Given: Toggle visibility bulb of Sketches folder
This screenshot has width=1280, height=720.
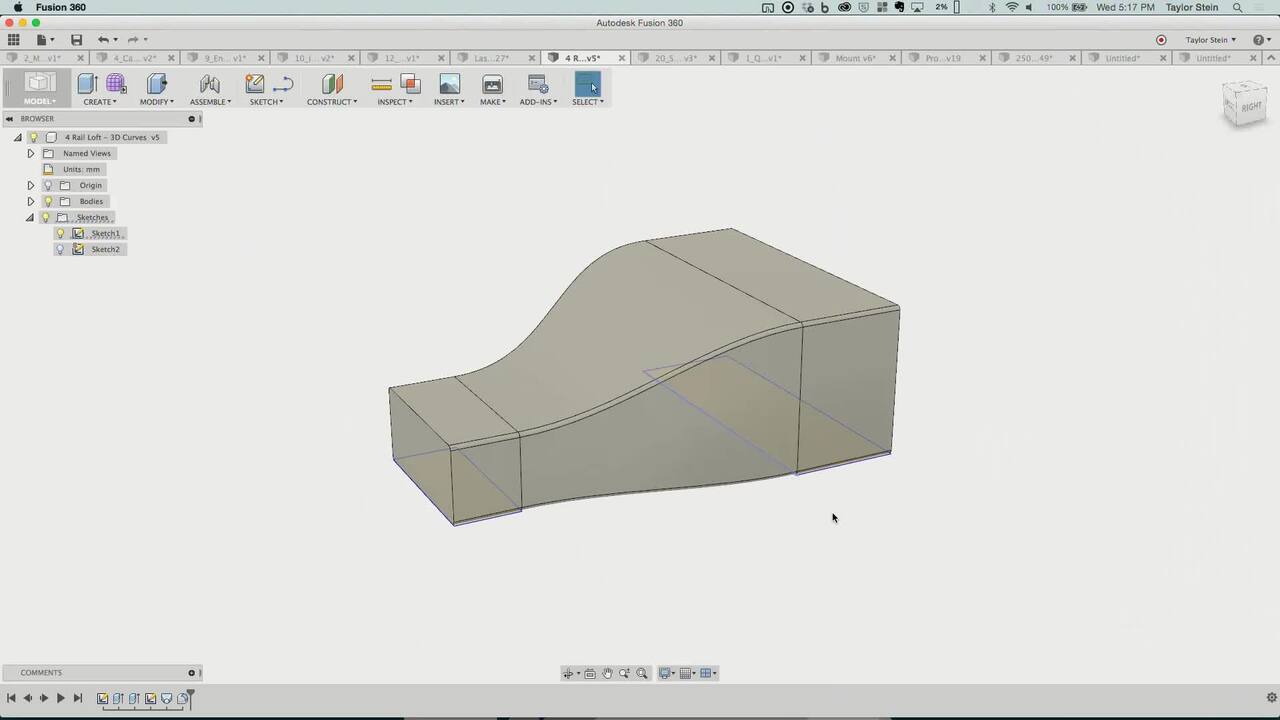Looking at the screenshot, I should [x=45, y=217].
